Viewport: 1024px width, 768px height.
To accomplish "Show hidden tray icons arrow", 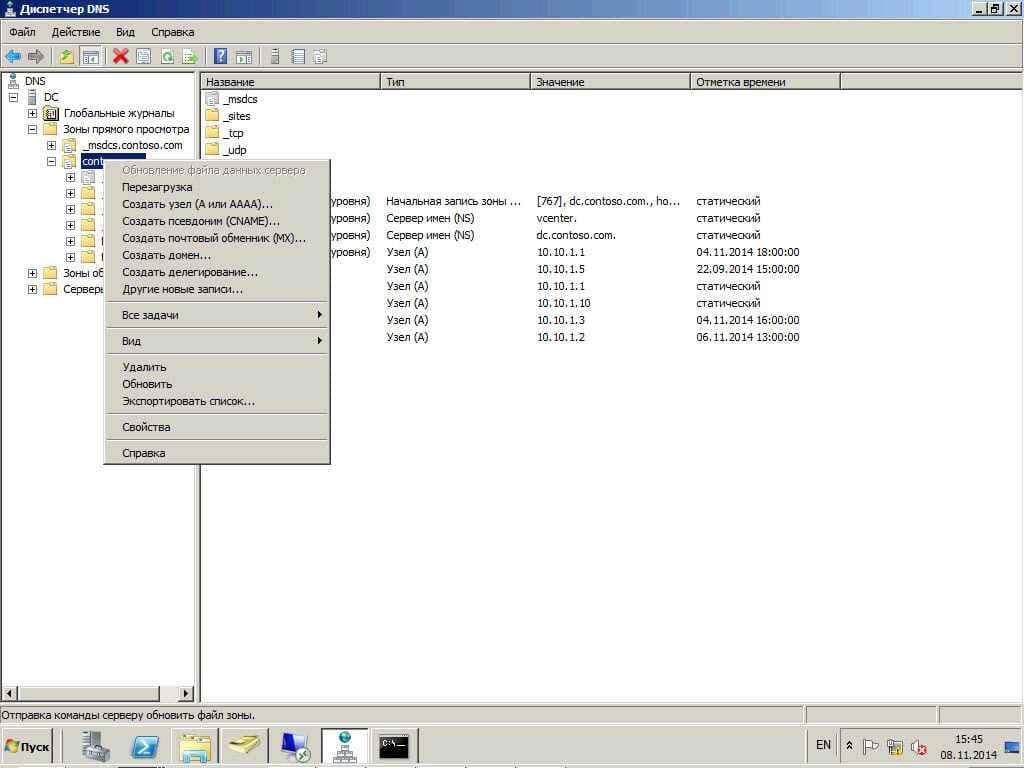I will tap(849, 745).
